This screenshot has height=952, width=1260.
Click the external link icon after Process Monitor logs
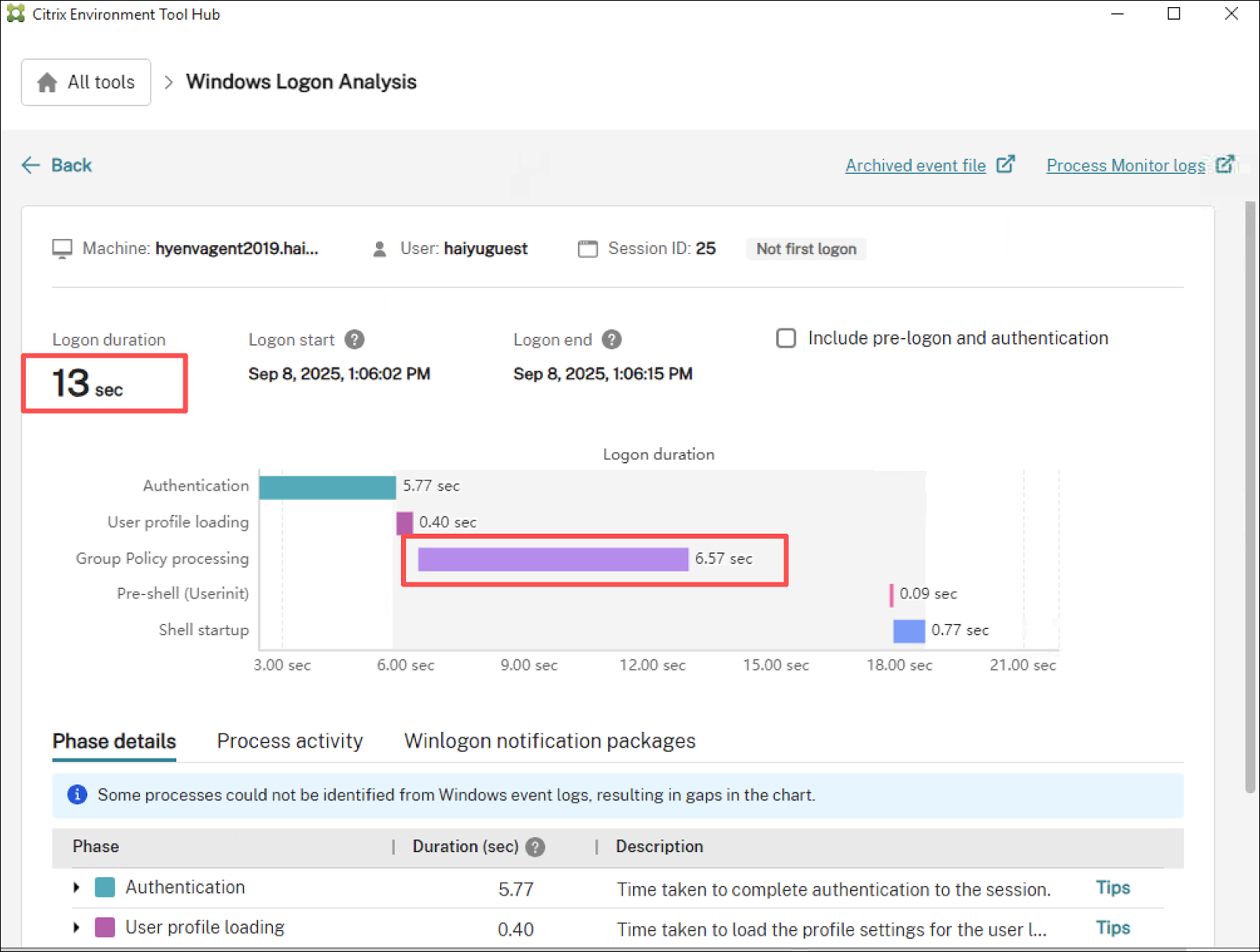(x=1225, y=164)
